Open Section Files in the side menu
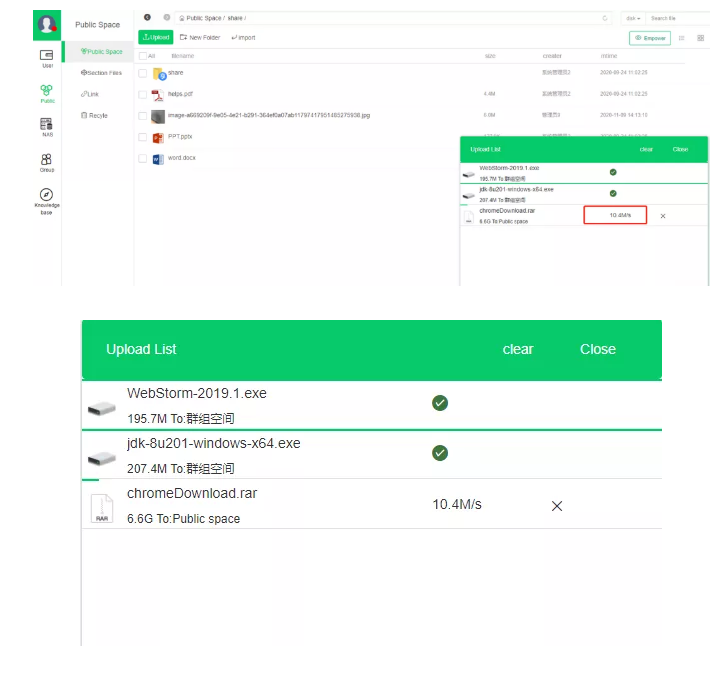Viewport: 727px width, 675px height. (x=101, y=73)
